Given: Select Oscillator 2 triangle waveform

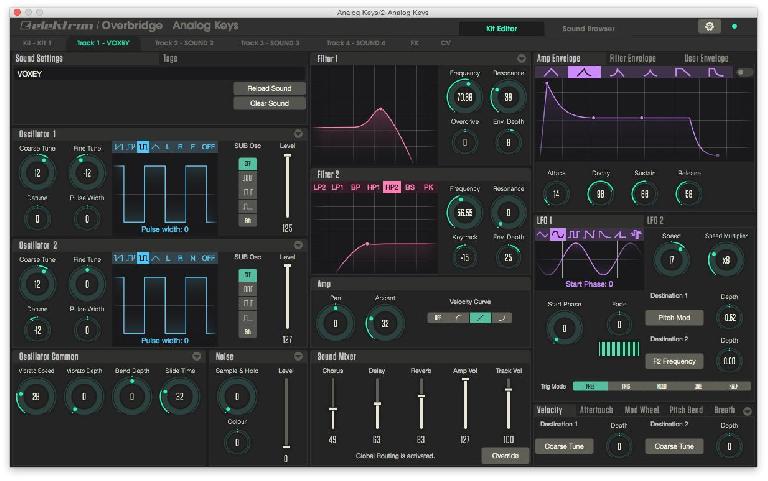Looking at the screenshot, I should 155,258.
